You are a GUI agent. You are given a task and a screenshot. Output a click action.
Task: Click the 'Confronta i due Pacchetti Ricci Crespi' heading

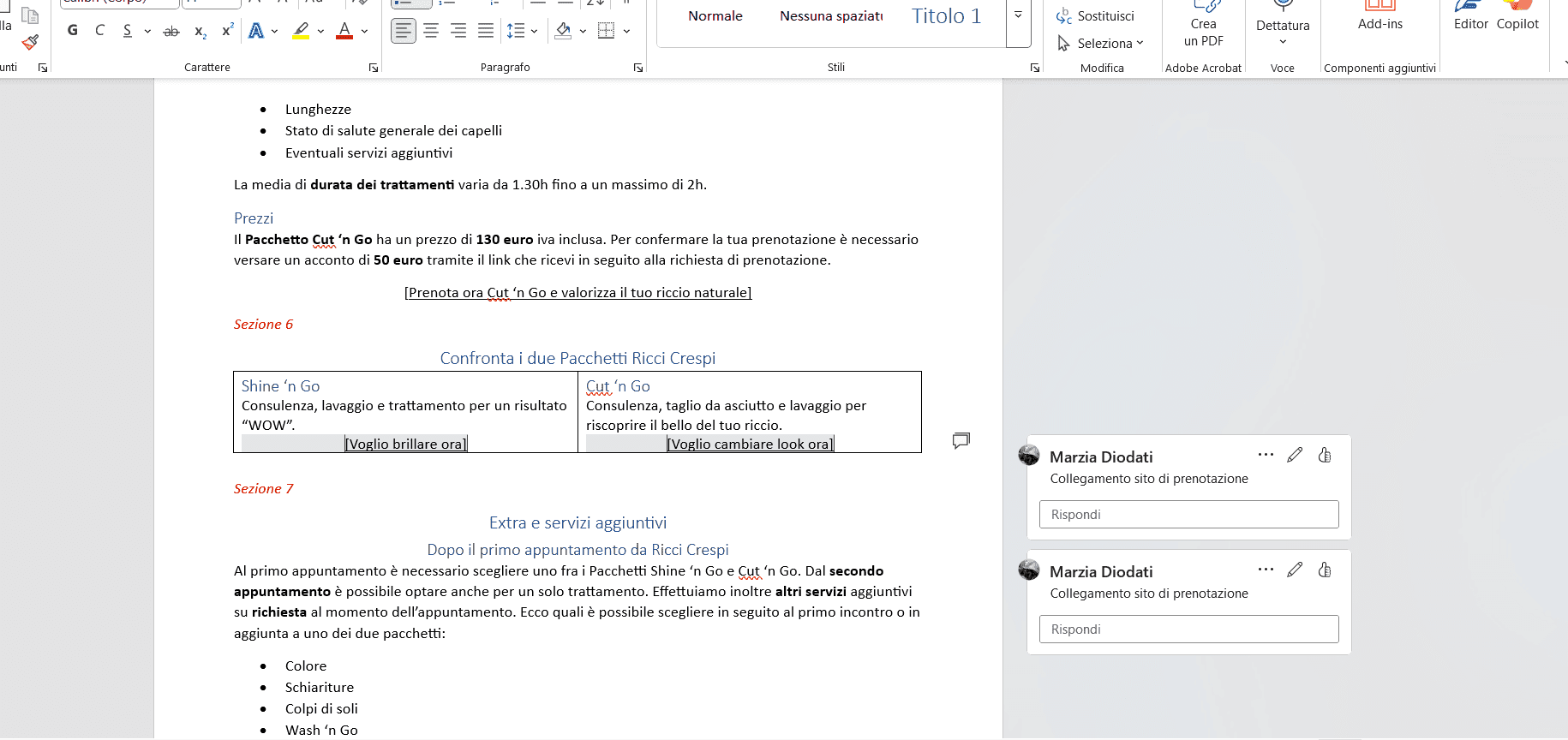point(578,359)
